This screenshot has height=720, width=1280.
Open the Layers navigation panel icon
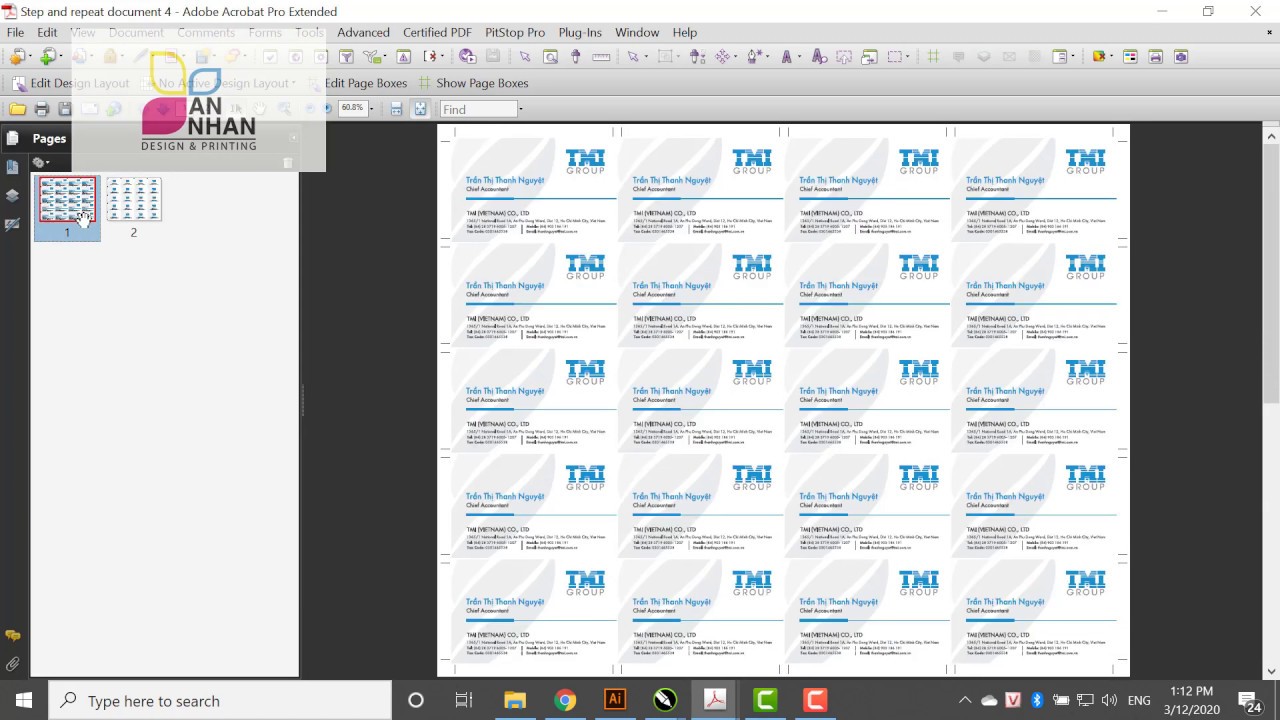[x=12, y=196]
